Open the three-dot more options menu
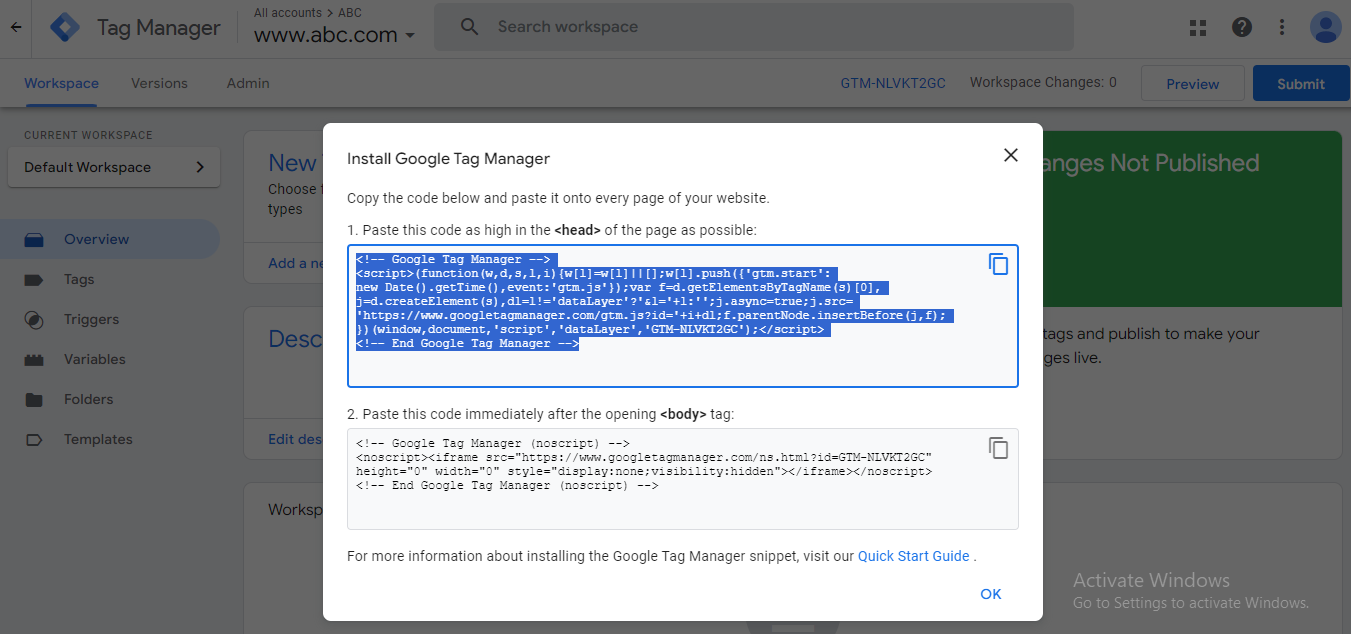1351x634 pixels. pyautogui.click(x=1283, y=27)
